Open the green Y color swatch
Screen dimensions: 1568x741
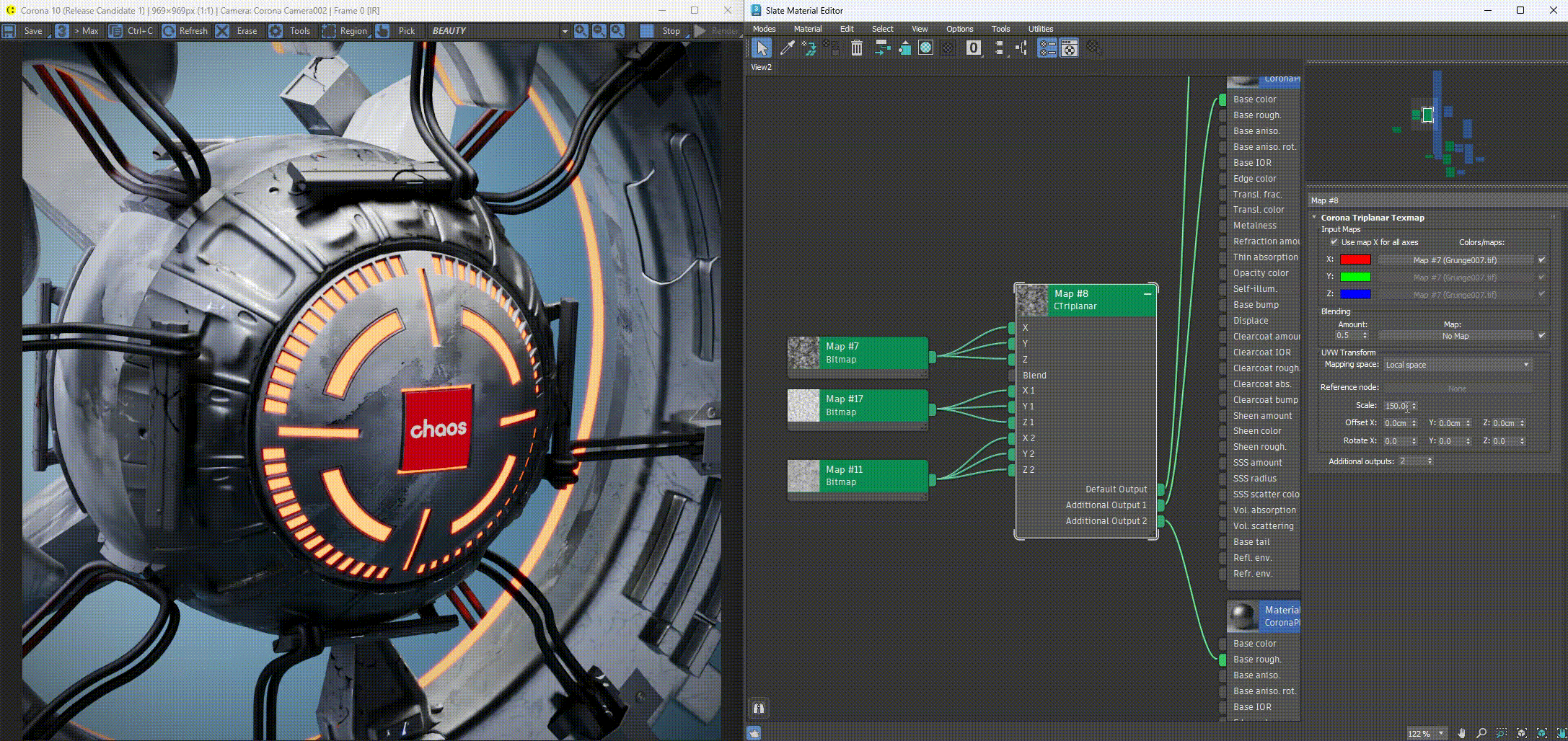pos(1355,277)
